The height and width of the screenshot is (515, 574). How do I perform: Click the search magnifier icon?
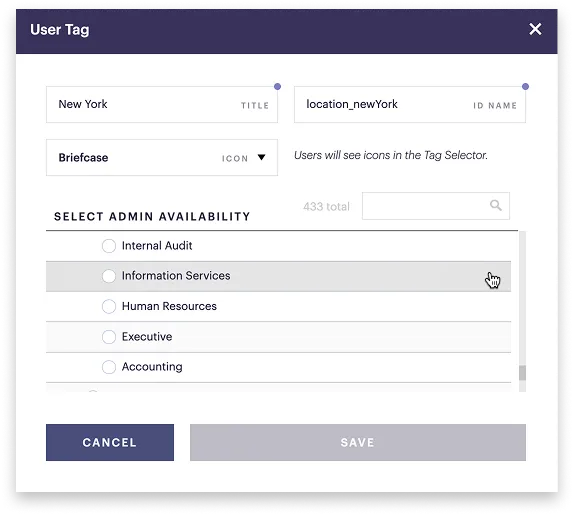[x=496, y=205]
